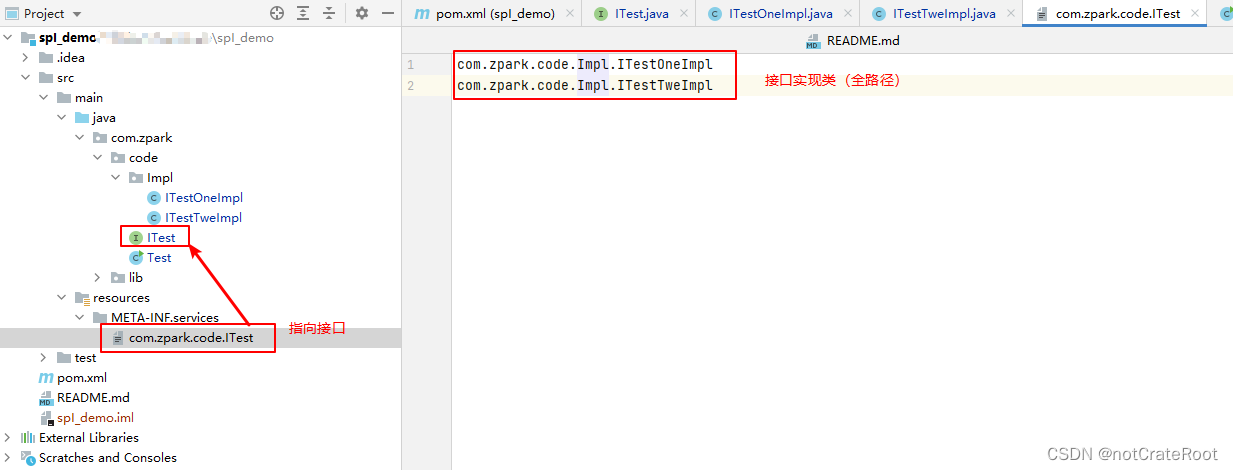Click line number 1 in the gutter

coord(410,65)
